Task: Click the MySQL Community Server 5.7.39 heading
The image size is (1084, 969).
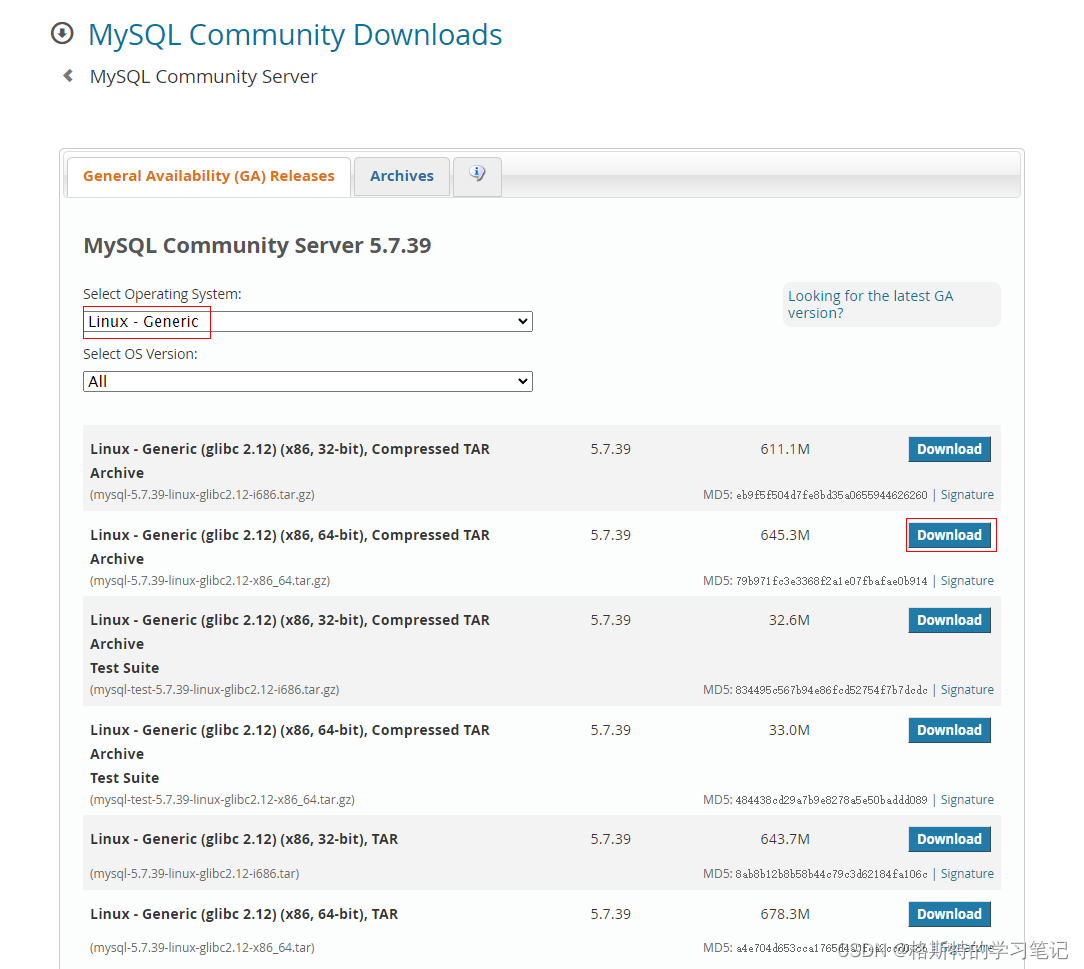Action: point(257,245)
